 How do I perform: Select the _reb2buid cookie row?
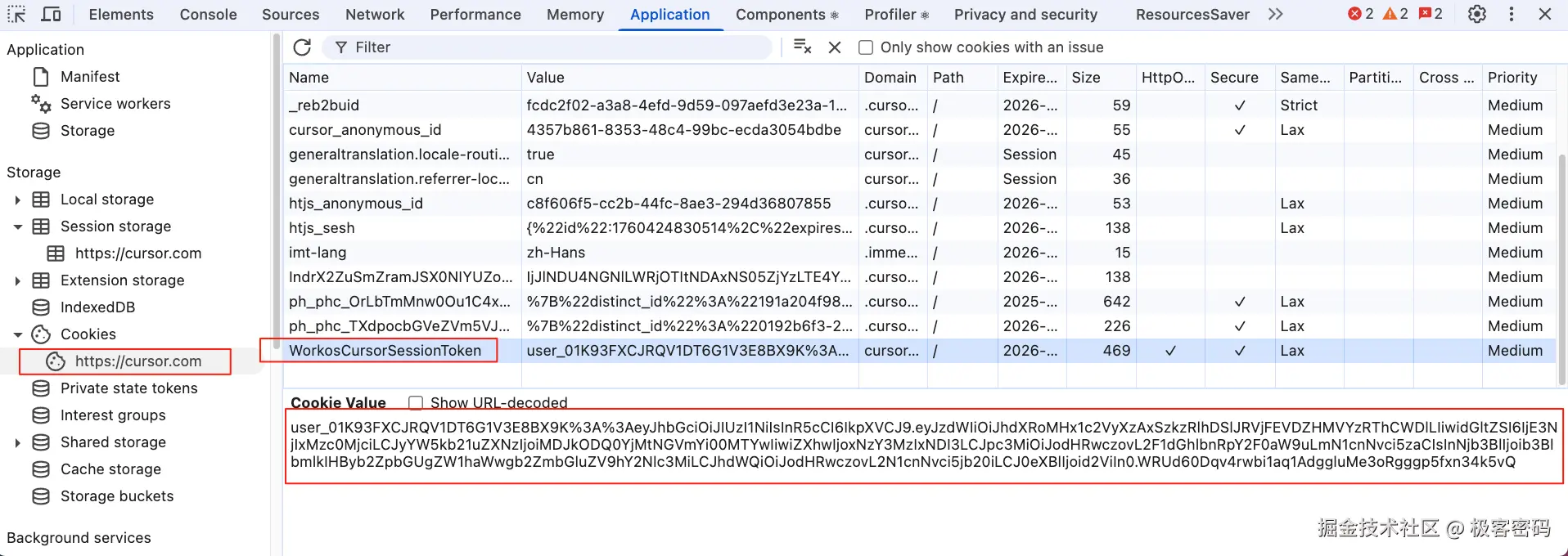tap(920, 105)
